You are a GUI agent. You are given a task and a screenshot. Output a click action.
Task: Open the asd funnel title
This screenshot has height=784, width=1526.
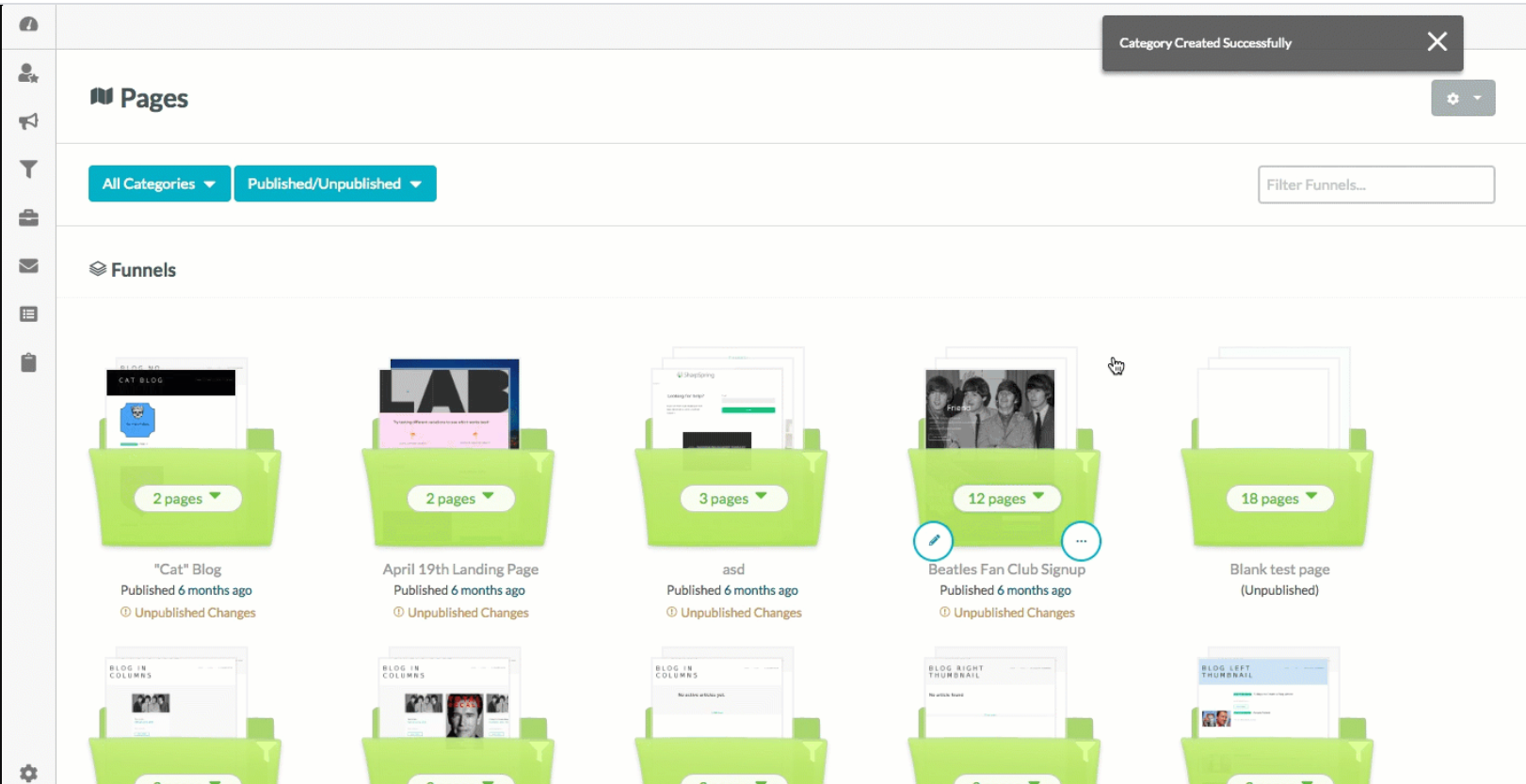[733, 569]
